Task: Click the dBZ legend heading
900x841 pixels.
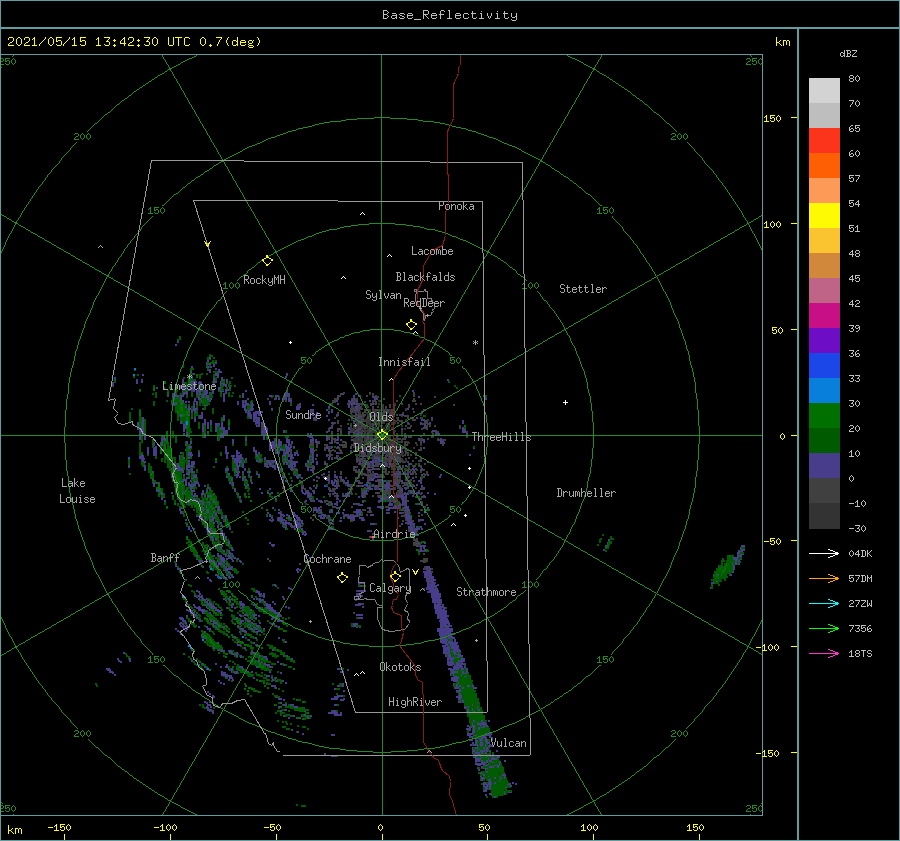Action: click(848, 54)
